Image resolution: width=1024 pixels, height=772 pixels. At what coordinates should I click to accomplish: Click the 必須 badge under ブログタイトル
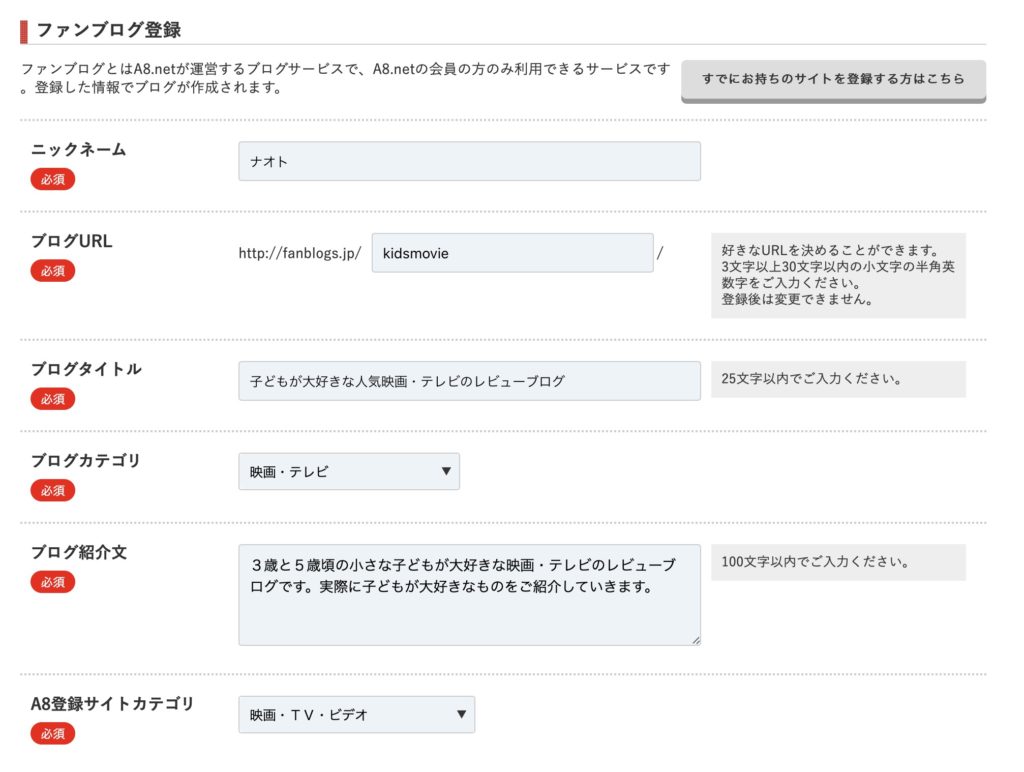pos(53,398)
